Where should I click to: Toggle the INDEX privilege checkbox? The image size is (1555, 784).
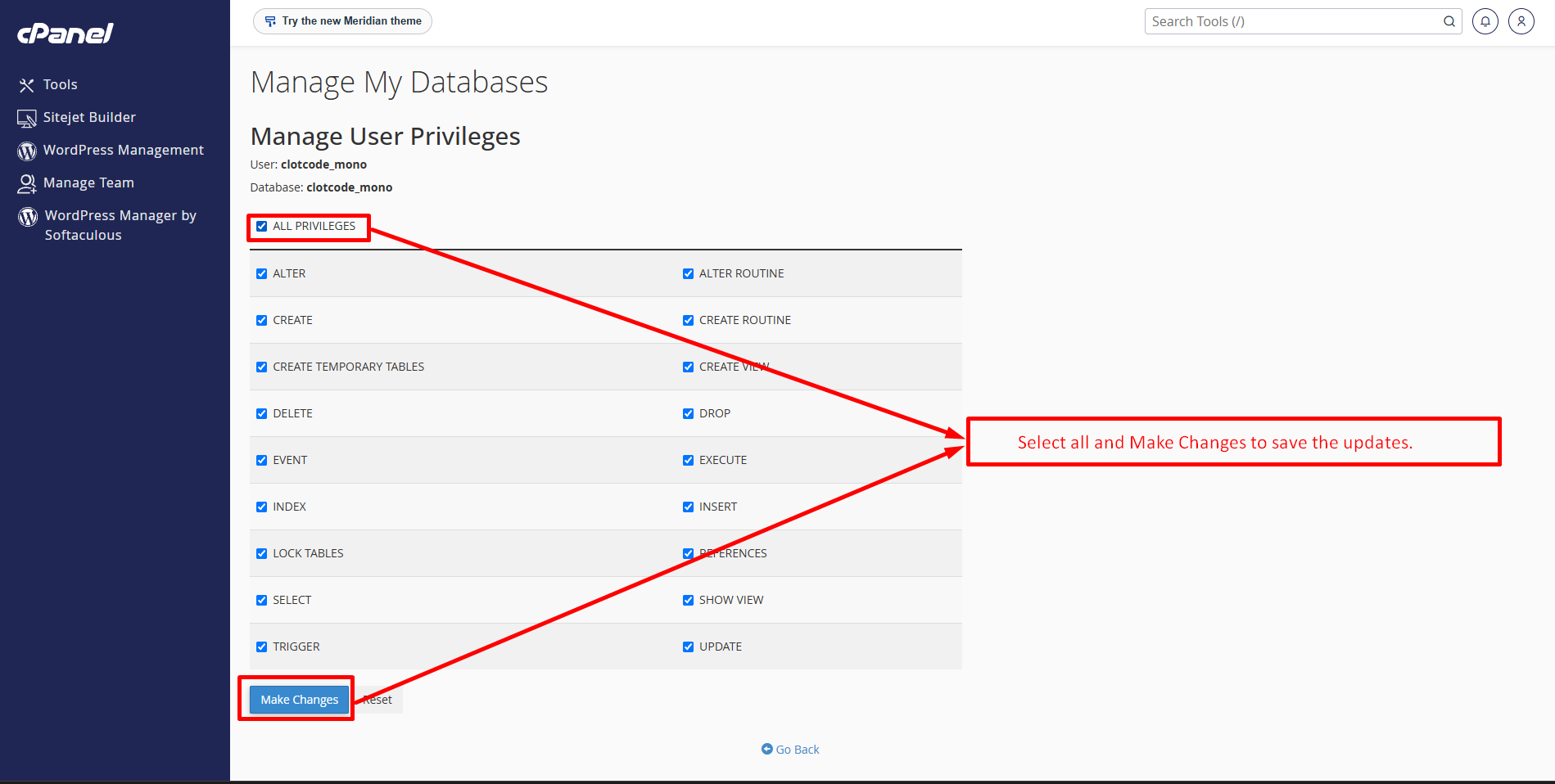[x=262, y=507]
